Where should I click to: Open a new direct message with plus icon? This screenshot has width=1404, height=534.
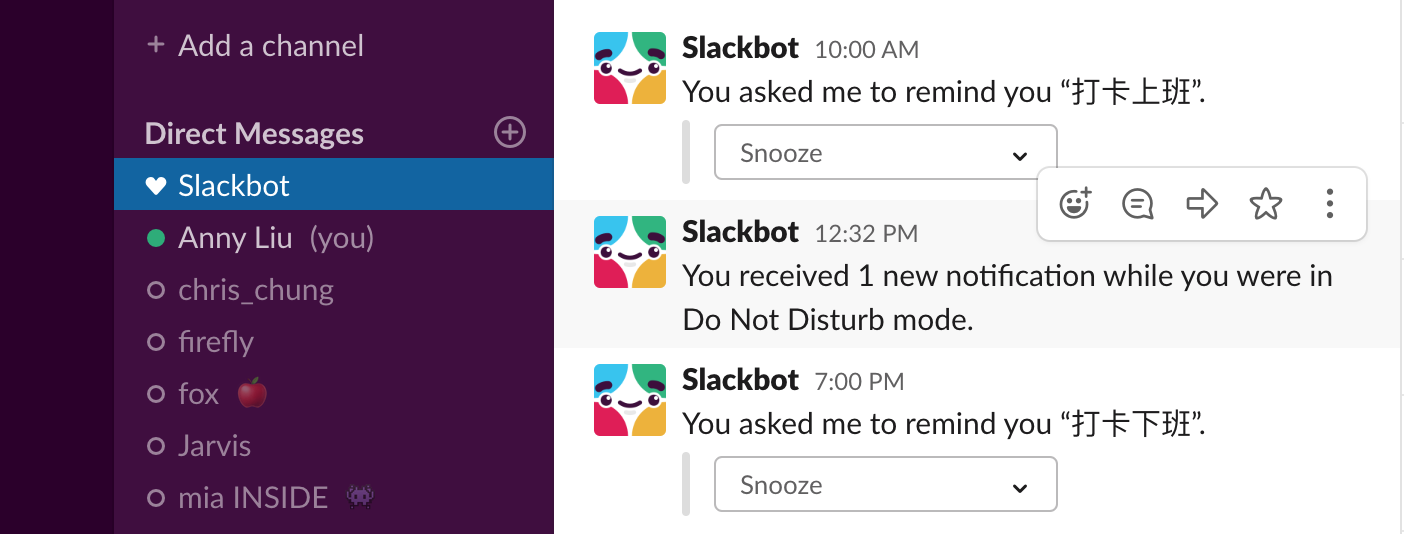510,132
